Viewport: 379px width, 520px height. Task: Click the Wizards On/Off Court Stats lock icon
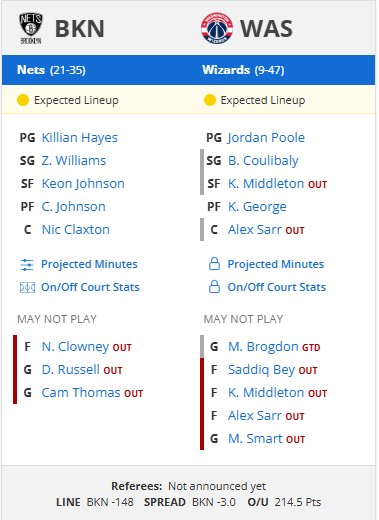[214, 287]
